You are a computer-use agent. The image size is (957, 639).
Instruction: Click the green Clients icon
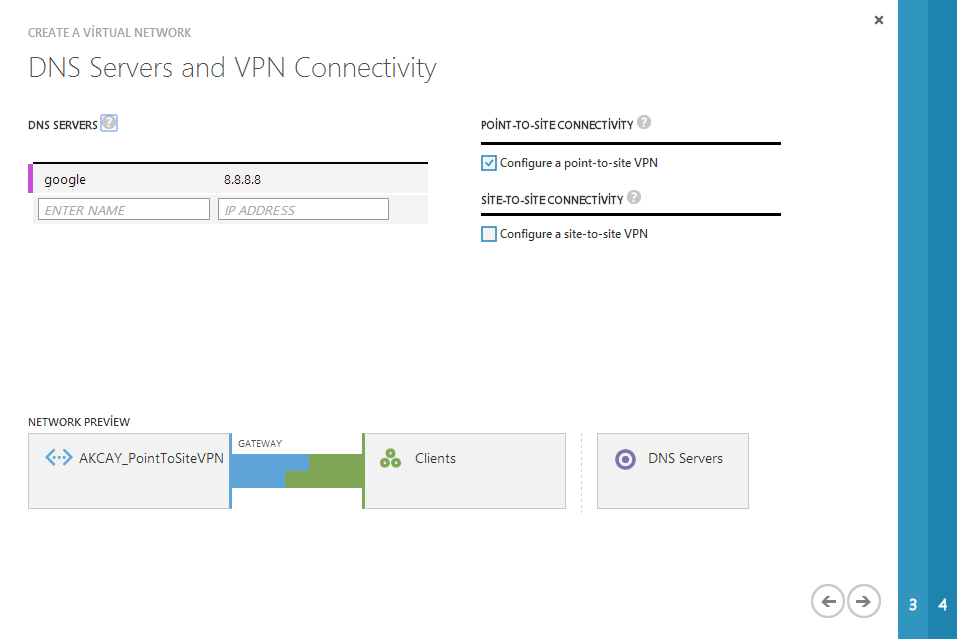click(x=391, y=458)
